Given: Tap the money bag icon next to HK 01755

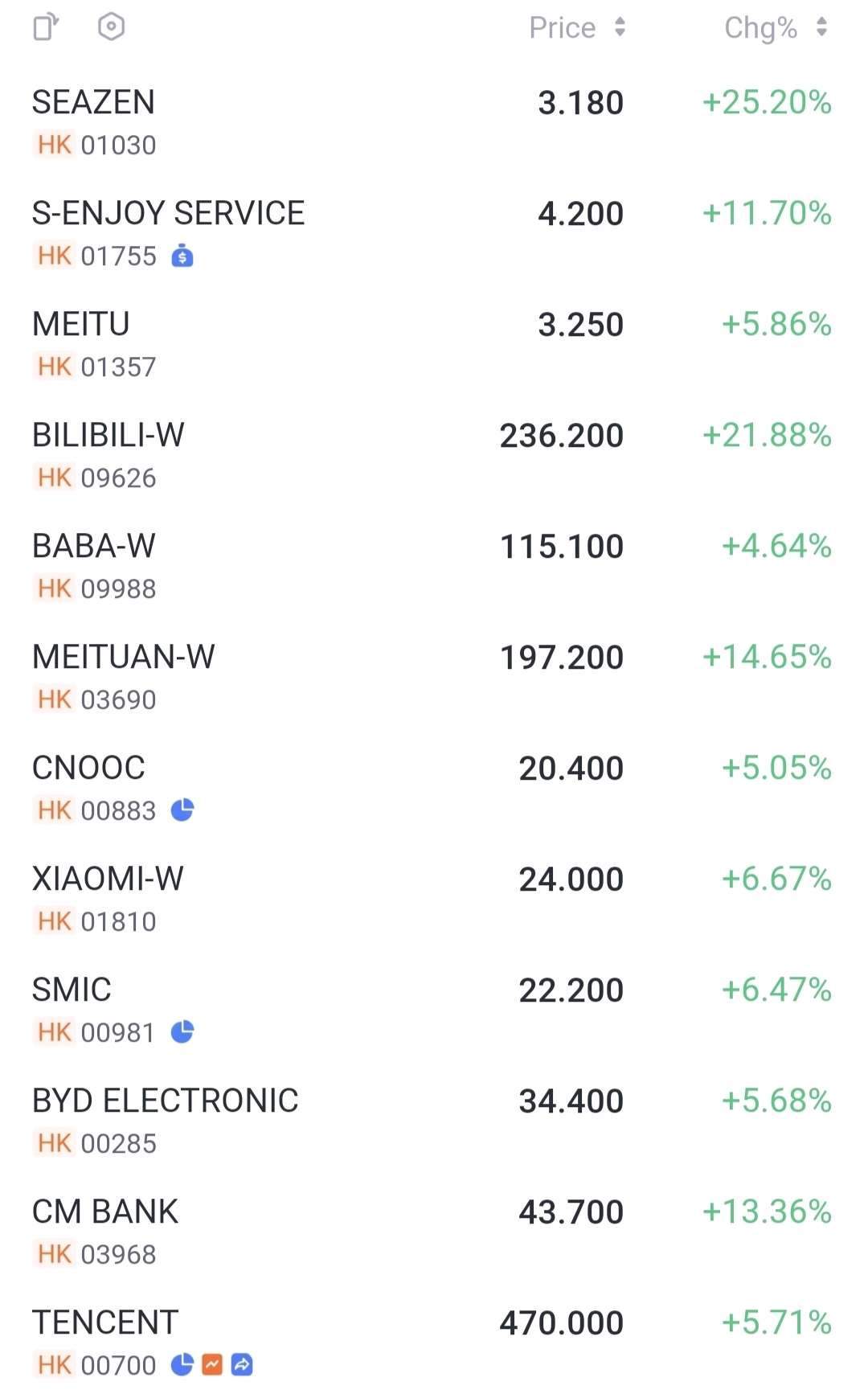Looking at the screenshot, I should click(182, 256).
